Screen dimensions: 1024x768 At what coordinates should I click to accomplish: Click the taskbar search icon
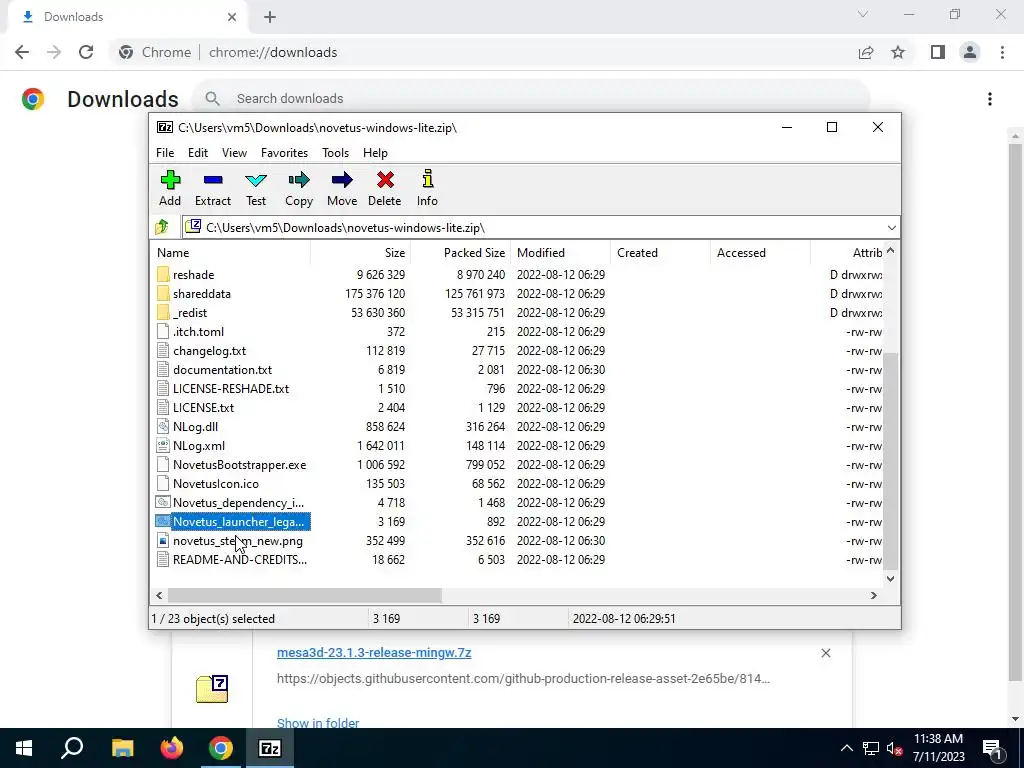(x=72, y=748)
